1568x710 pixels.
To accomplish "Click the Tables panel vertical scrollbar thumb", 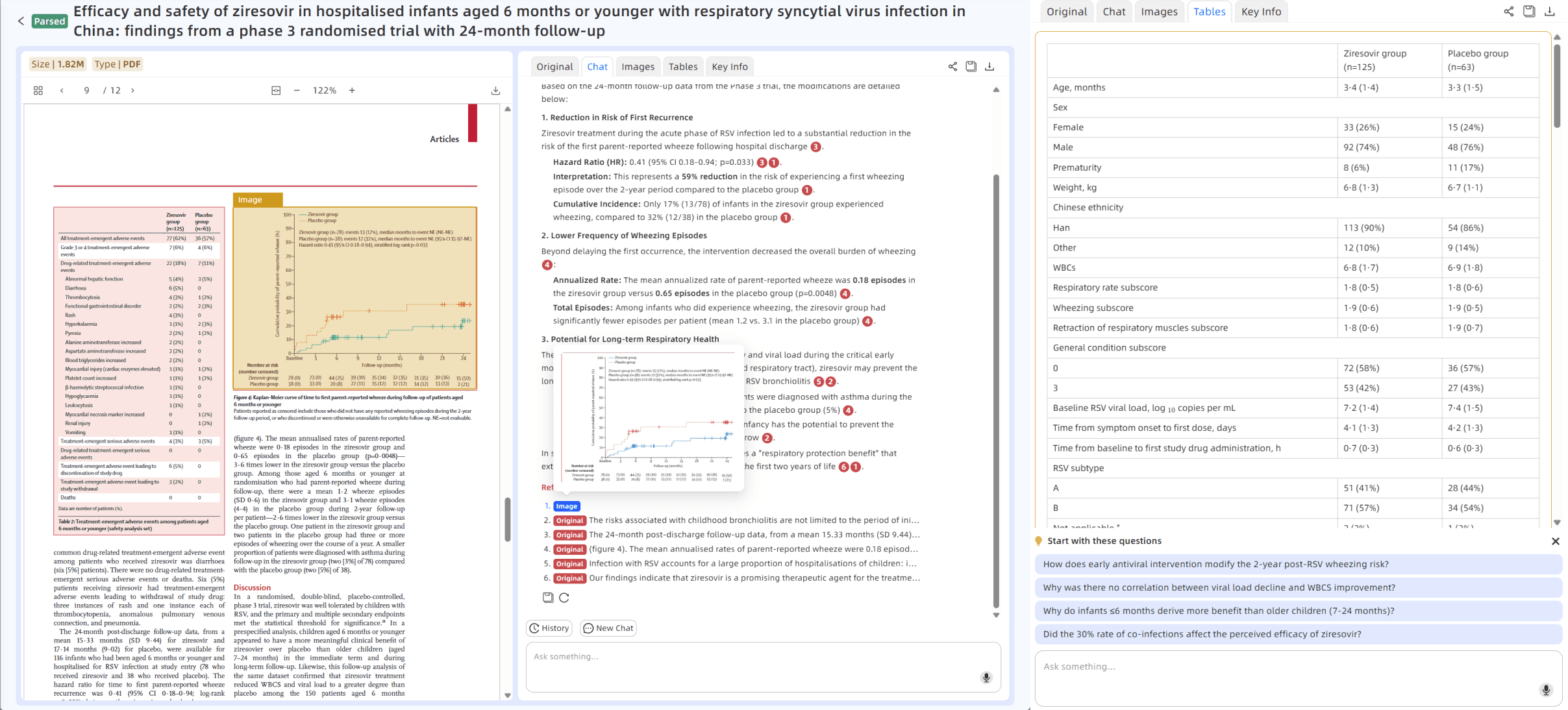I will click(1557, 86).
